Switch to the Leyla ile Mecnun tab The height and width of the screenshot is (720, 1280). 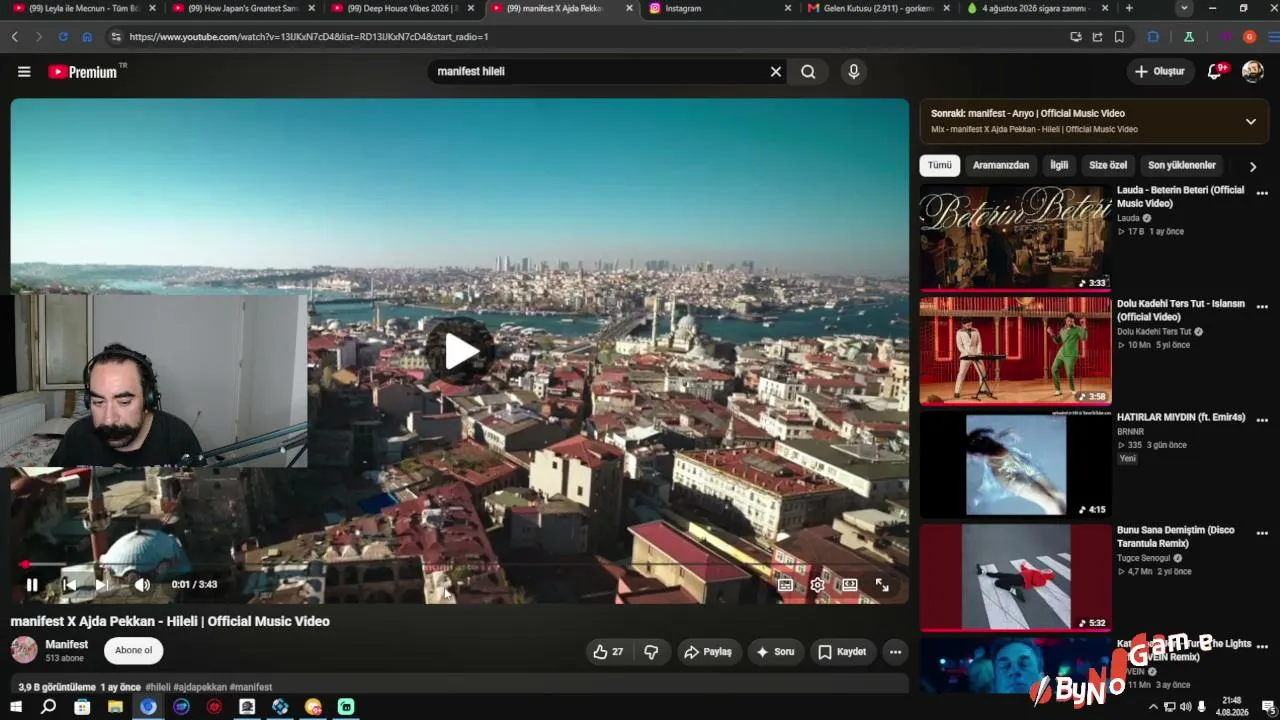pos(82,8)
